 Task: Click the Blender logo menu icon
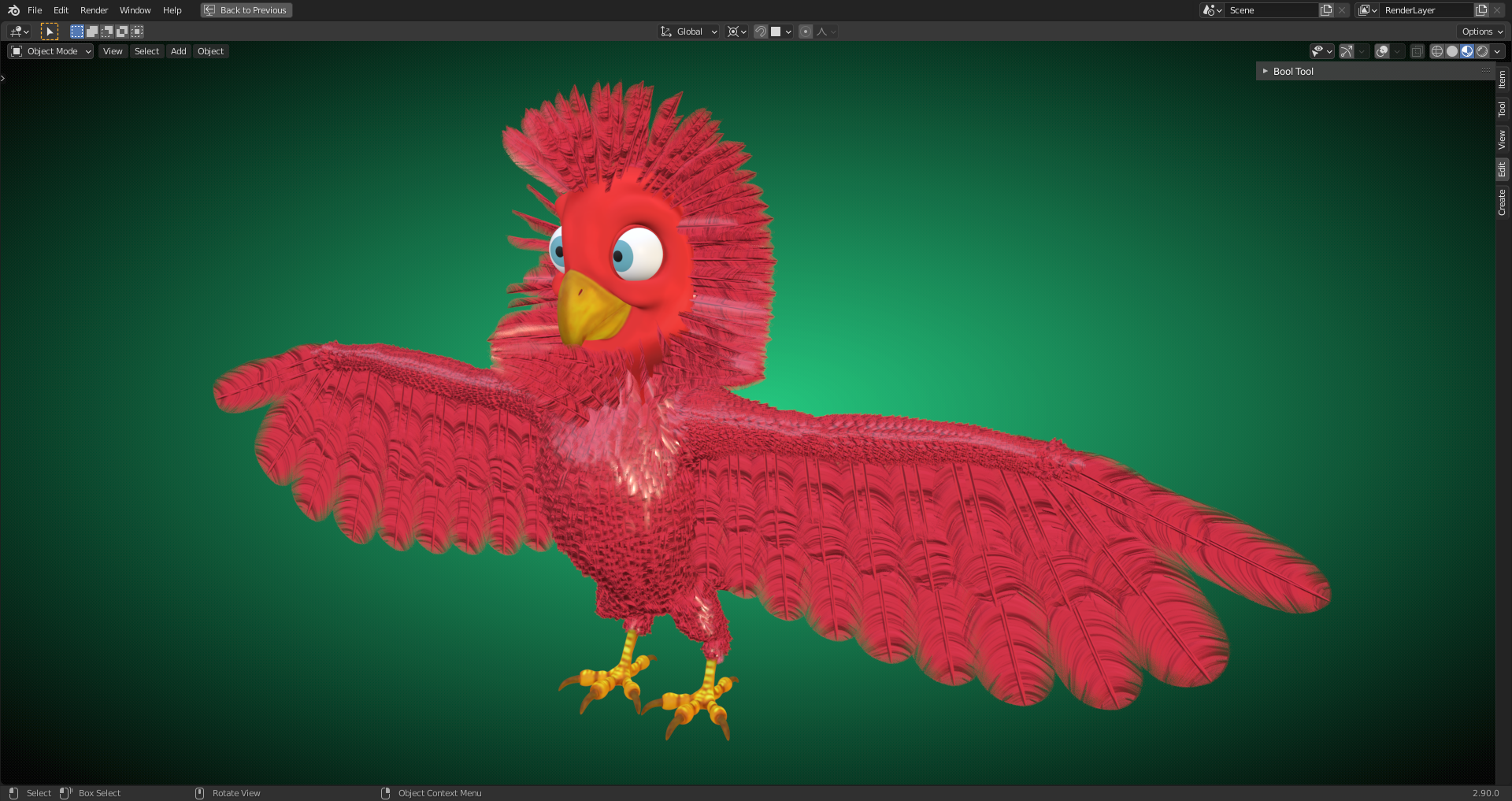tap(13, 10)
